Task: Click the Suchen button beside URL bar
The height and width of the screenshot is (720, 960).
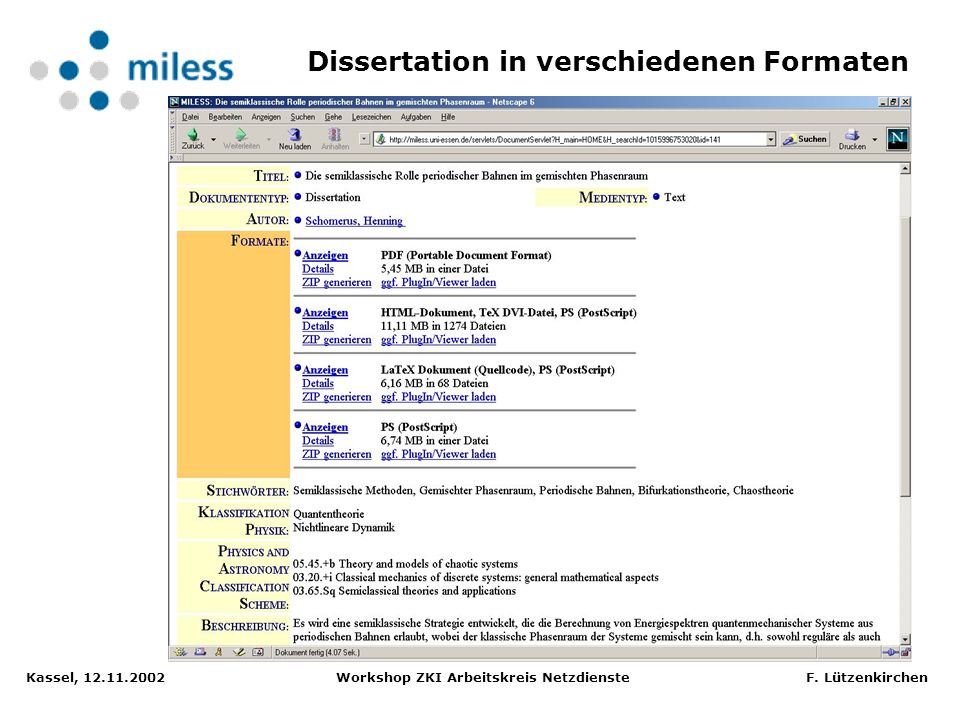Action: point(805,139)
